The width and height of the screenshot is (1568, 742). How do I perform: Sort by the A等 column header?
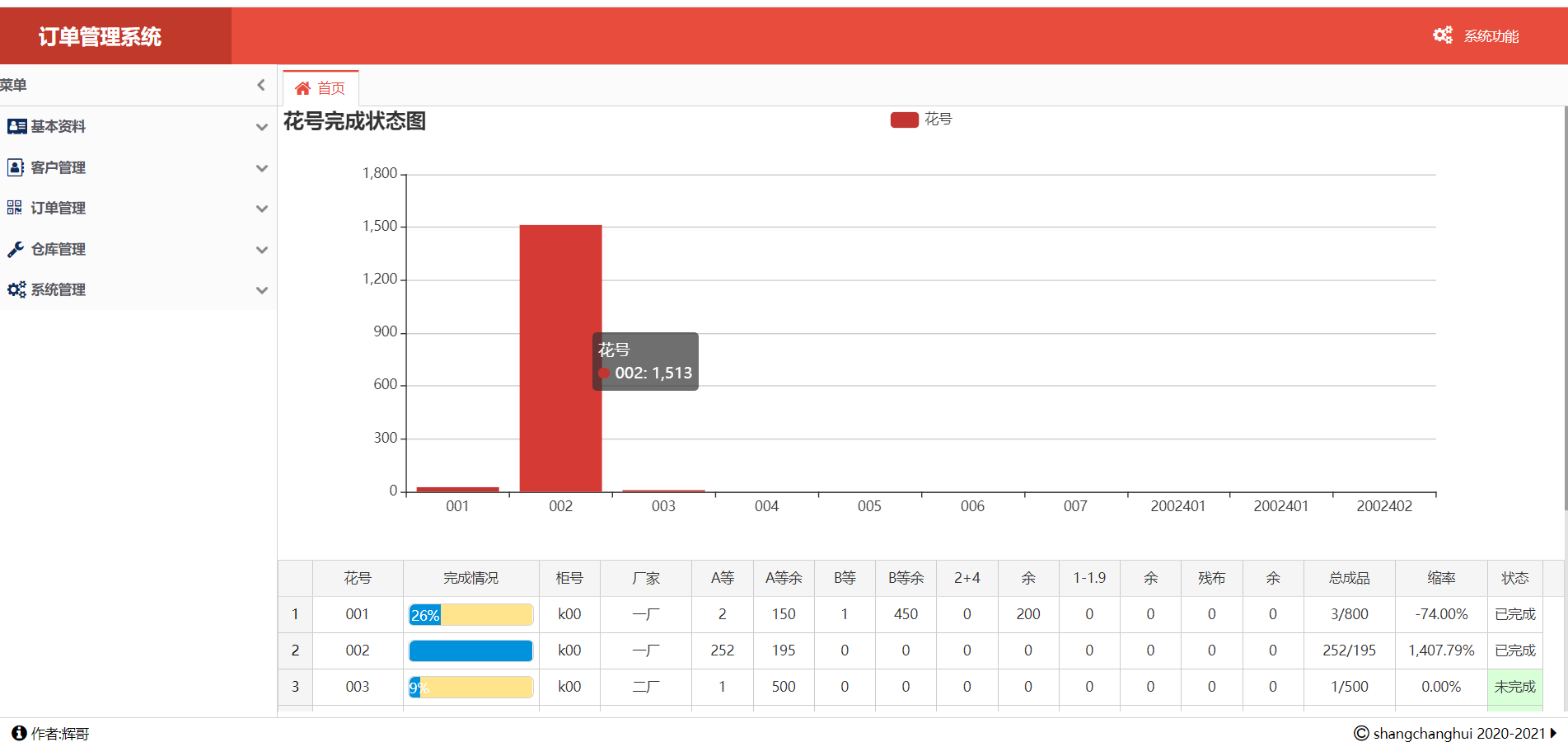tap(723, 578)
